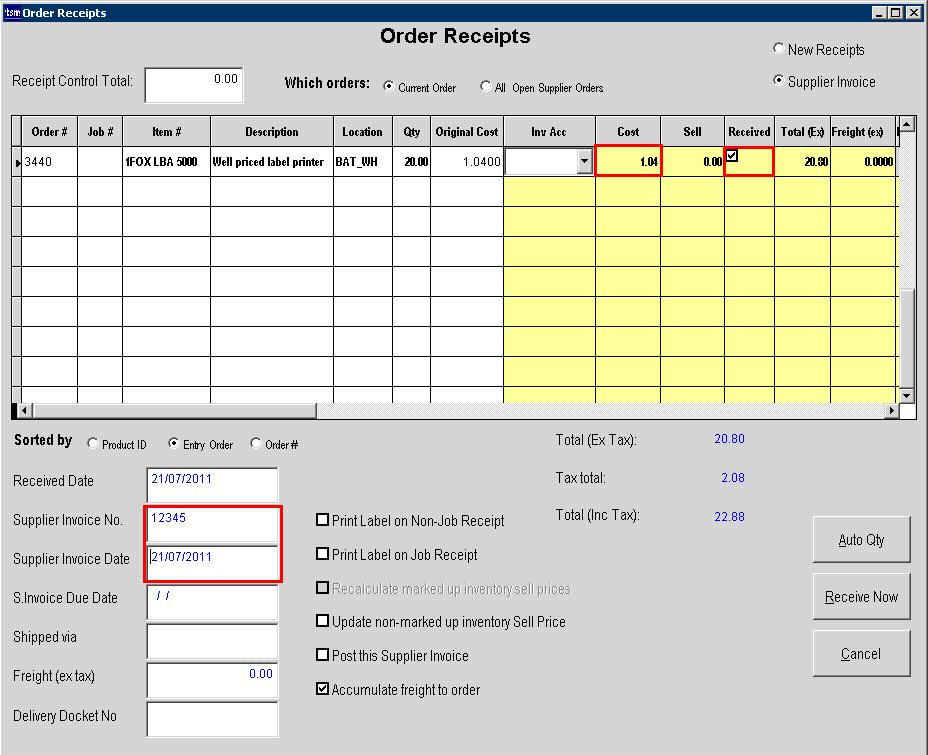Select the New Receipts radio option
928x755 pixels.
click(x=779, y=49)
